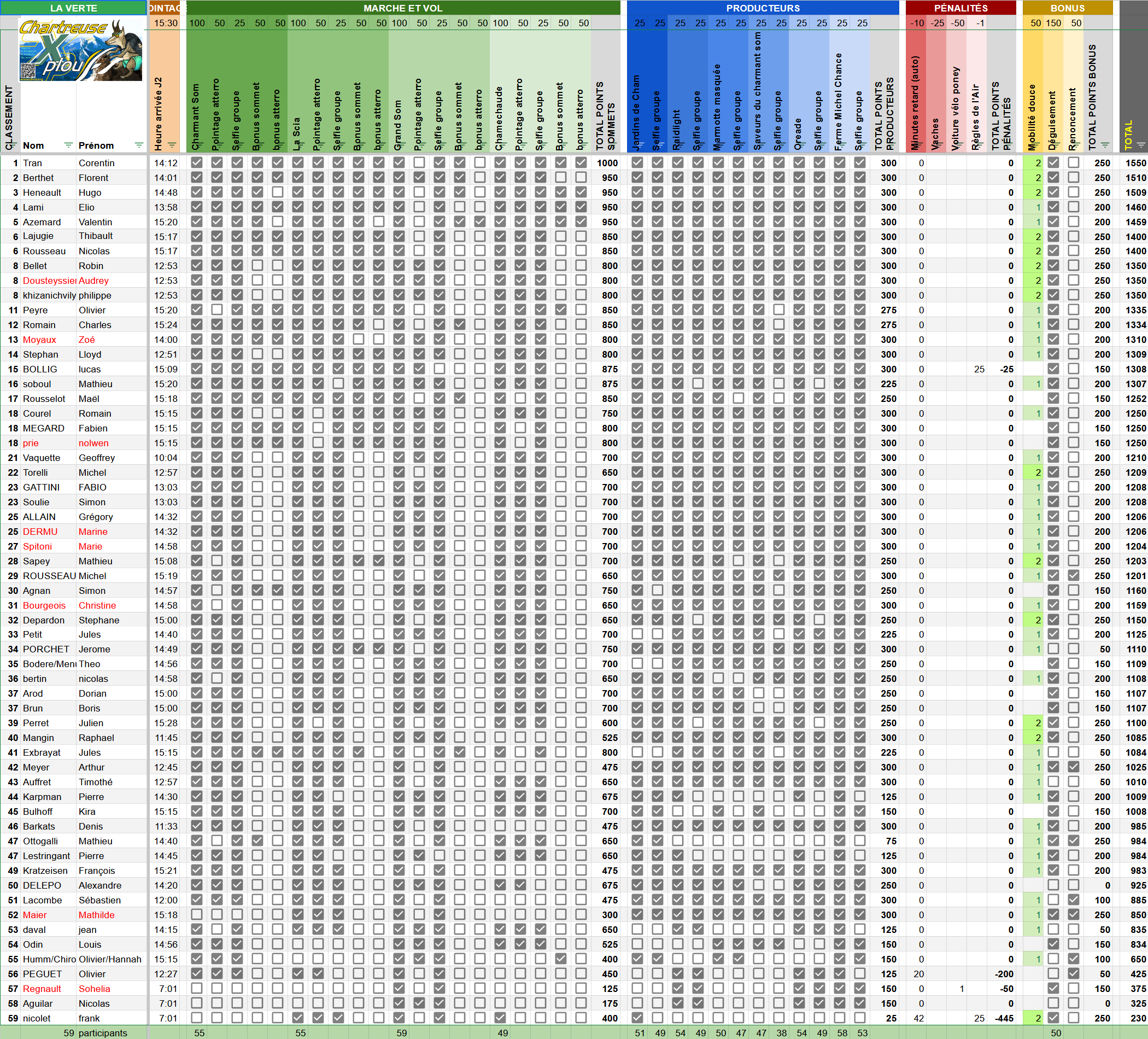
Task: Select the green Mobilité douce cell for Tran
Action: [x=1033, y=163]
